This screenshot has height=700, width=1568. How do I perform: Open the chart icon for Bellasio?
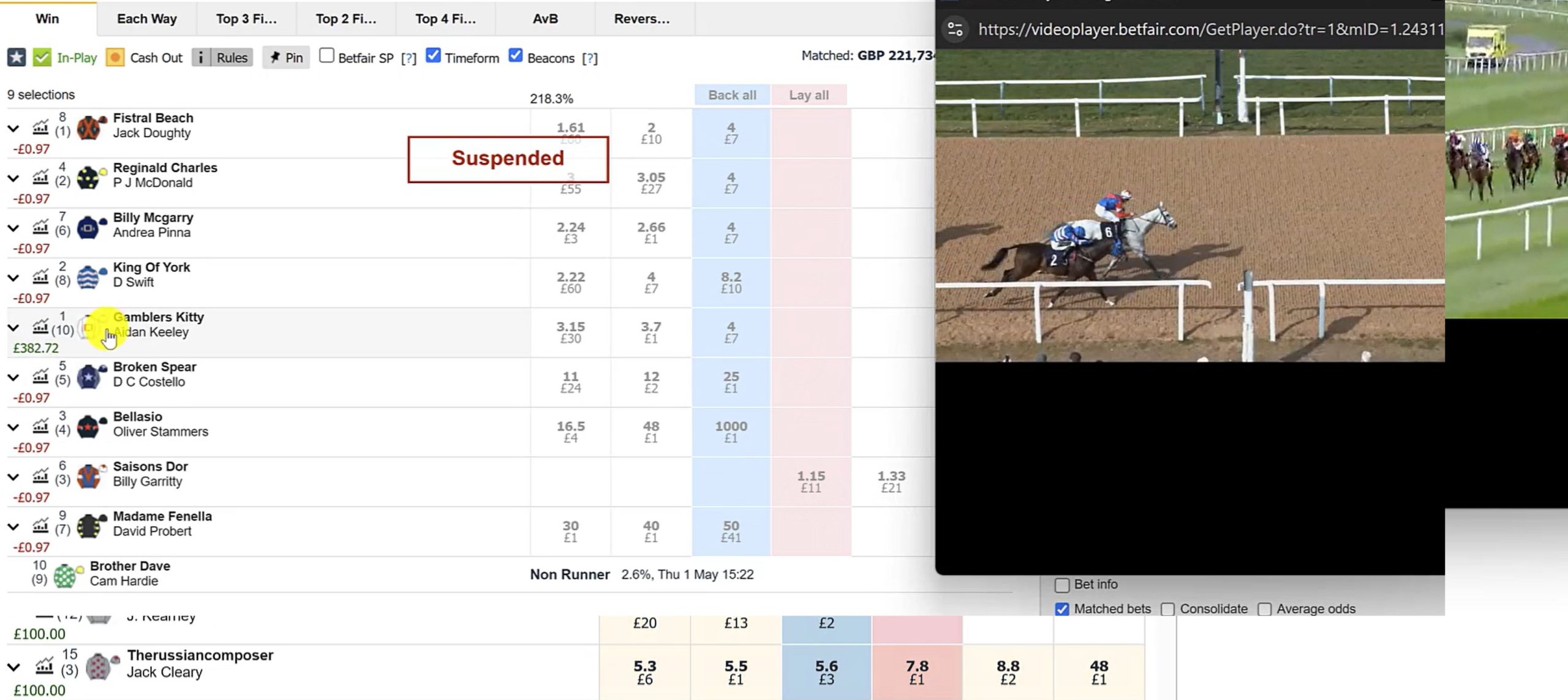(x=40, y=426)
